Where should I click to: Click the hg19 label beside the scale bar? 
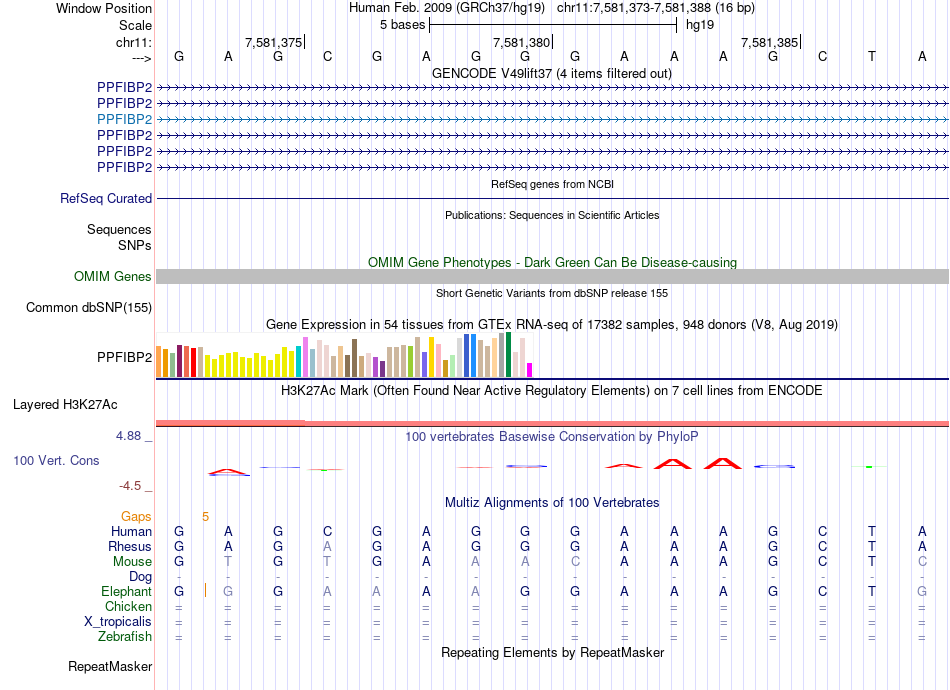click(x=700, y=25)
